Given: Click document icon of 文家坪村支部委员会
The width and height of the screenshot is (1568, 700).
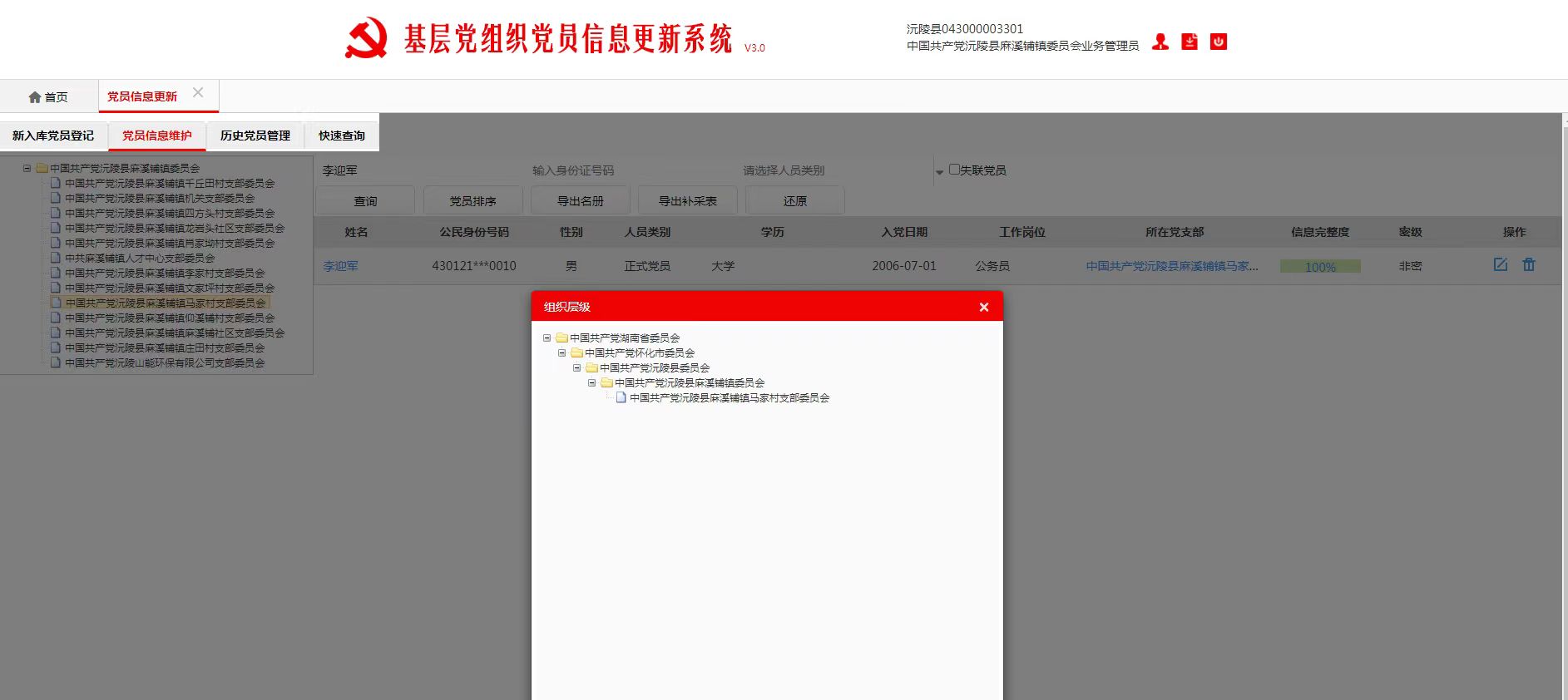Looking at the screenshot, I should point(56,288).
